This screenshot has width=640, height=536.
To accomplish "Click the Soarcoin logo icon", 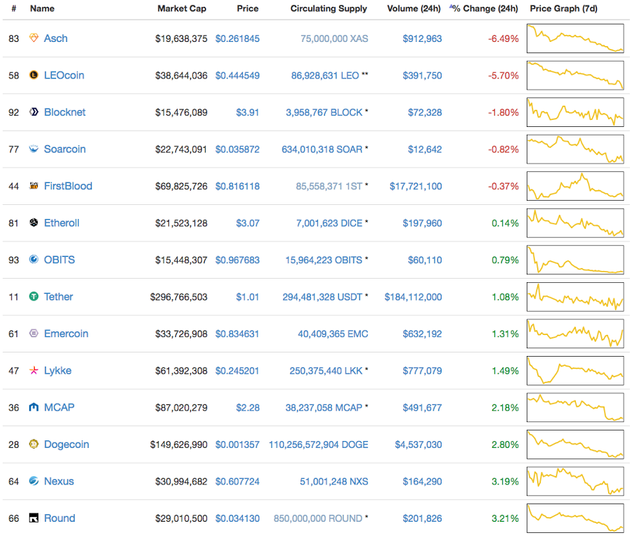I will (34, 149).
